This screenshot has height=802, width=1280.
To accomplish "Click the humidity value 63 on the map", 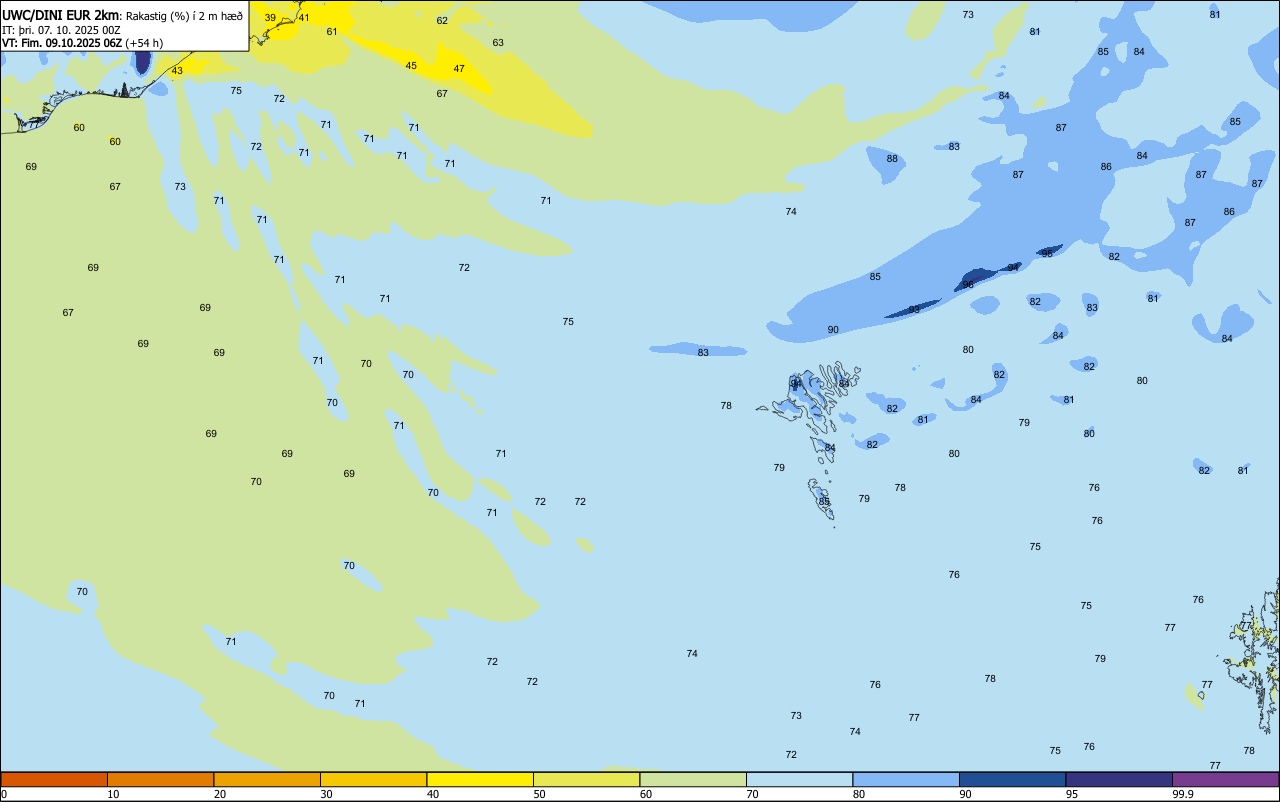I will (x=498, y=43).
